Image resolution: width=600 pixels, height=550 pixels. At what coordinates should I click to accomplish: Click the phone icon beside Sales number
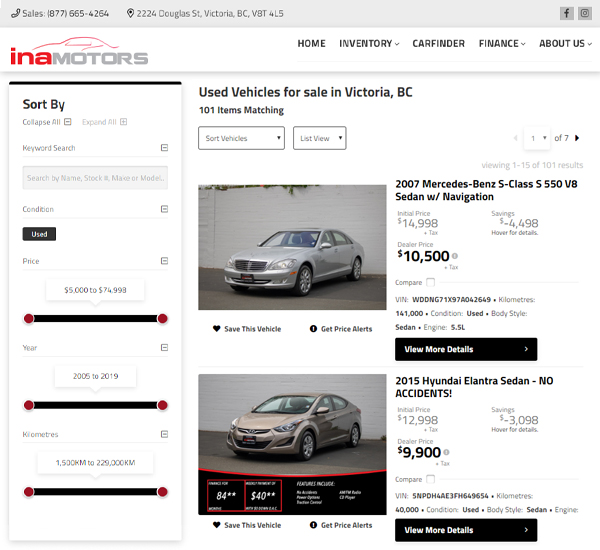(x=15, y=13)
